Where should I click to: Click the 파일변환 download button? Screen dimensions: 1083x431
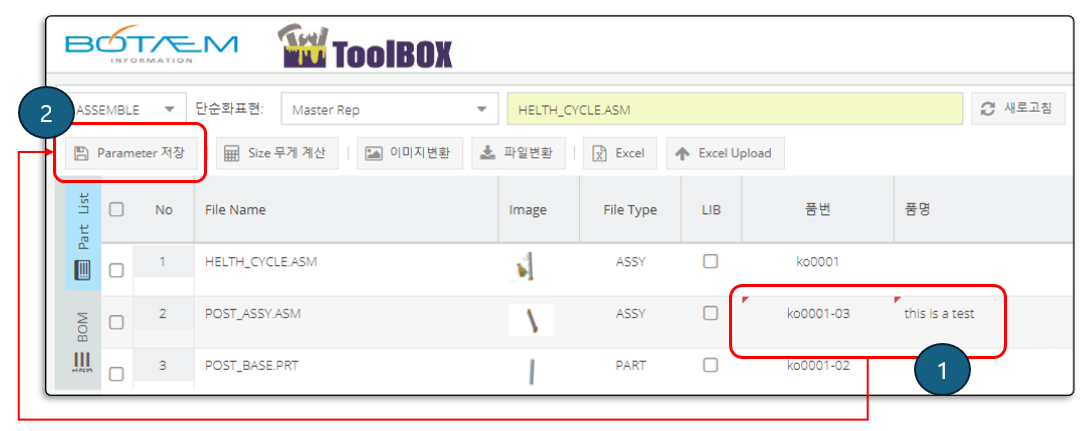[518, 153]
